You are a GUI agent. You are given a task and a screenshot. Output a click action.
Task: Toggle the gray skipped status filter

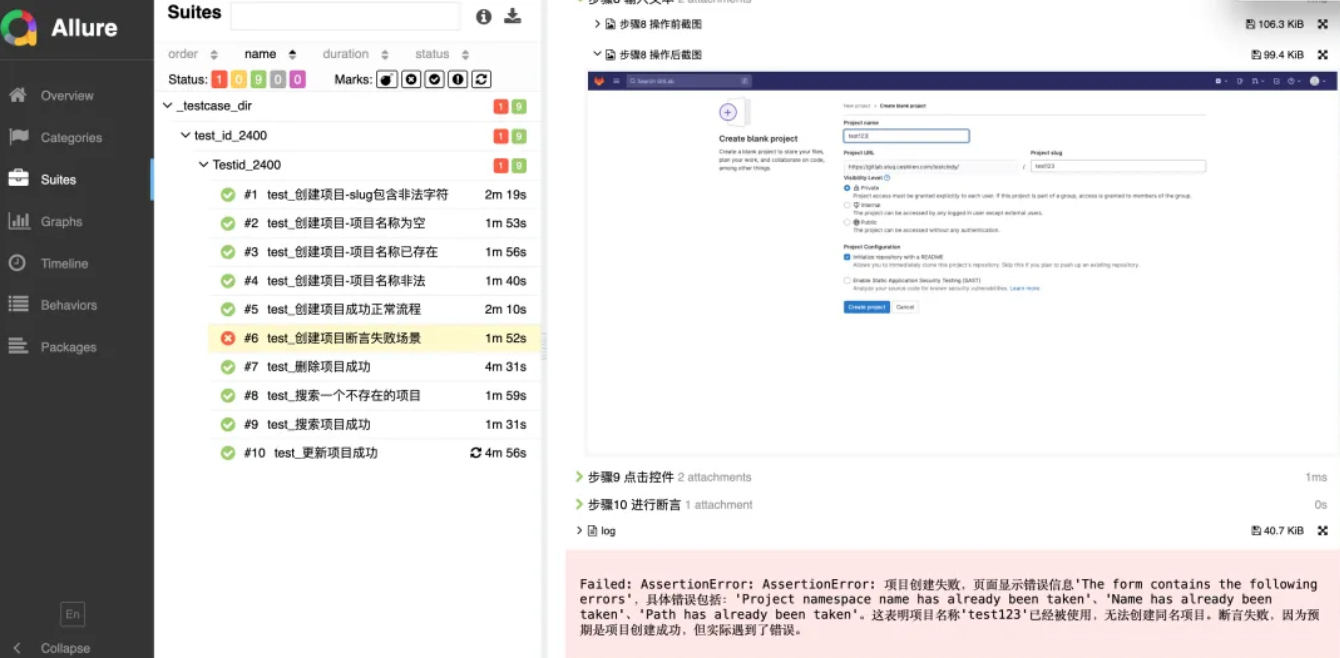click(278, 79)
